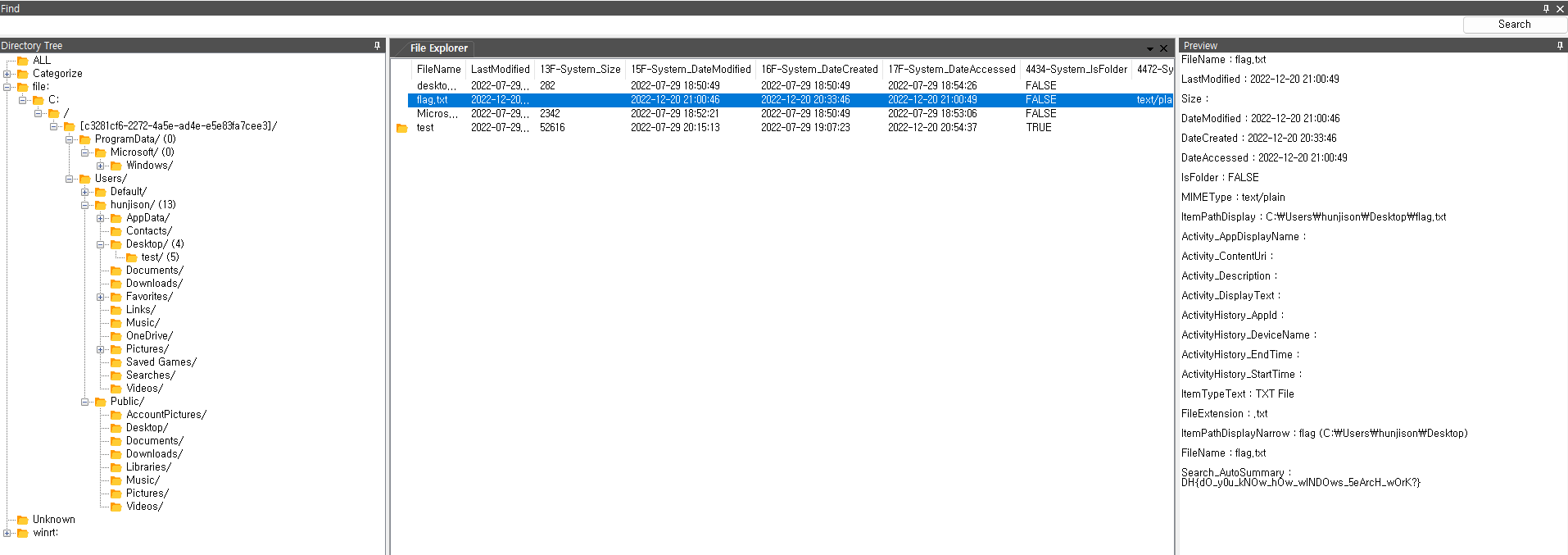The height and width of the screenshot is (555, 1568).
Task: Click size cell 52616 in test row
Action: (x=552, y=128)
